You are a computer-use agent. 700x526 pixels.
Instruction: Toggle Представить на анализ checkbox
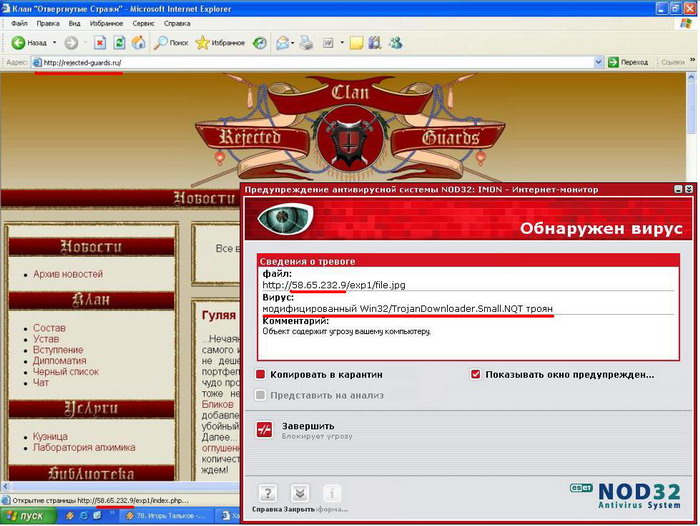point(261,395)
